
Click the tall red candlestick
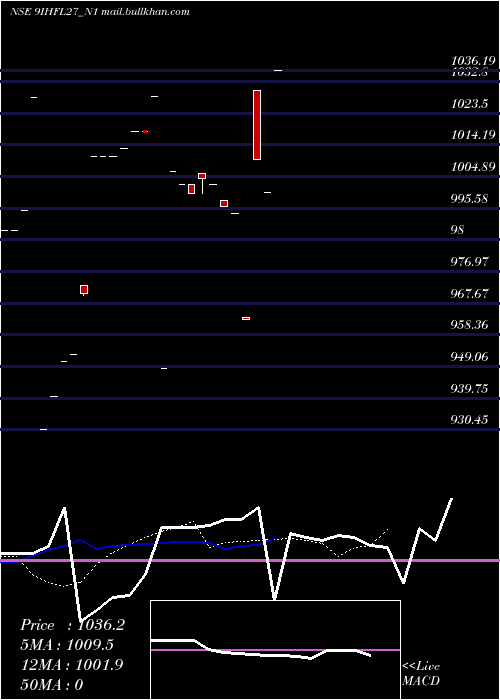(257, 125)
